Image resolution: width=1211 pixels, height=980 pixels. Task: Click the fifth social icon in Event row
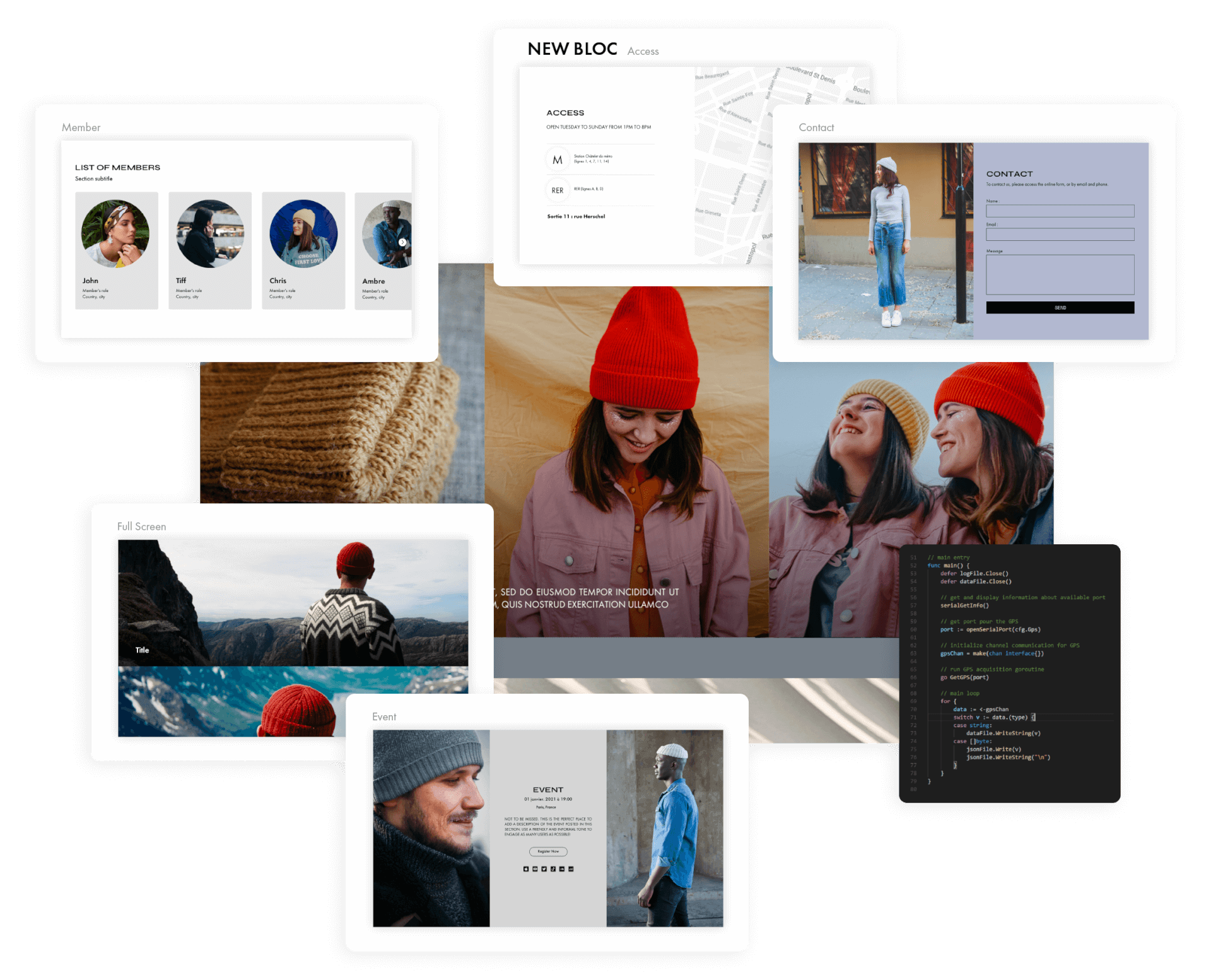click(x=562, y=869)
